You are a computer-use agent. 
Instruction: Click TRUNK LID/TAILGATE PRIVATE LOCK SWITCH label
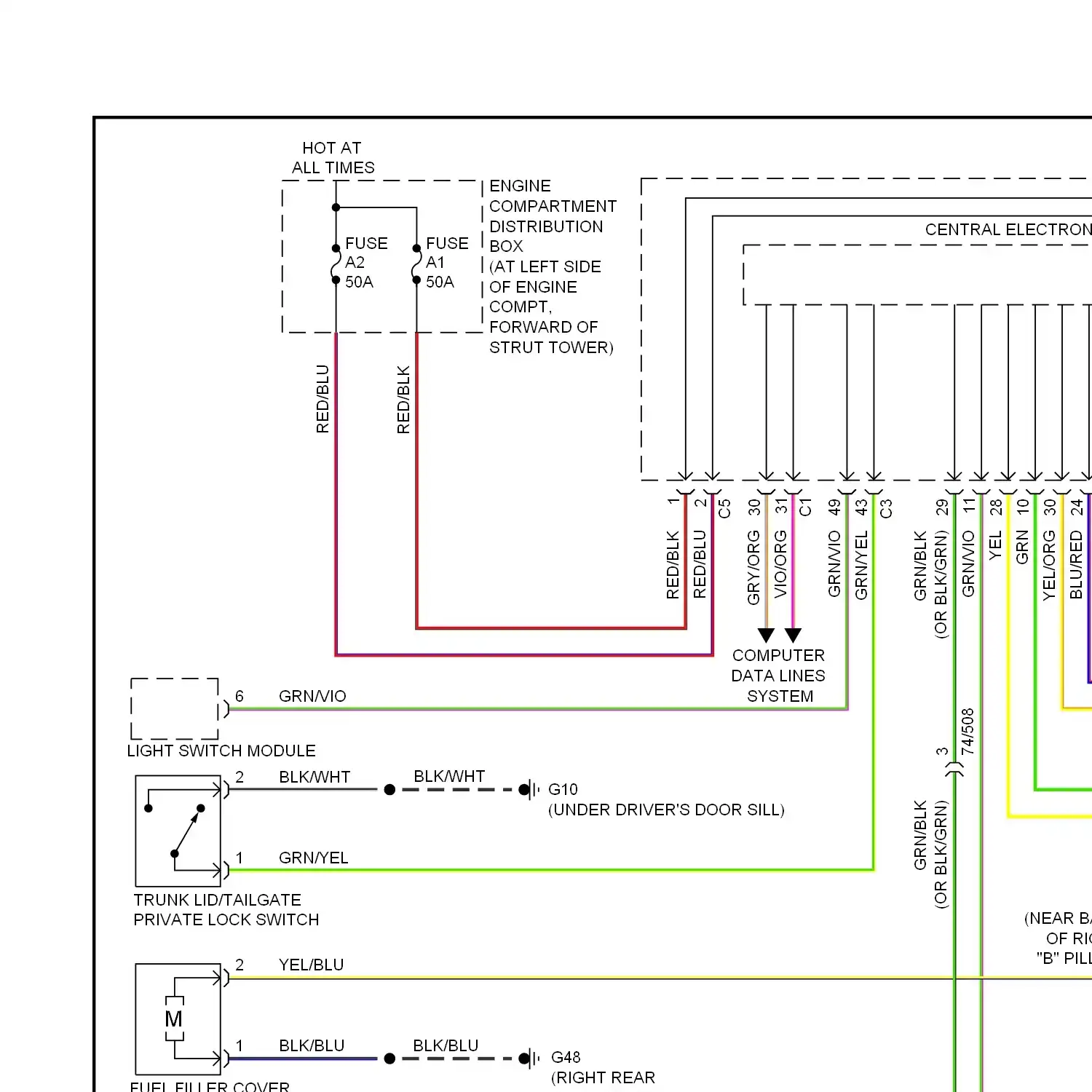pos(226,910)
